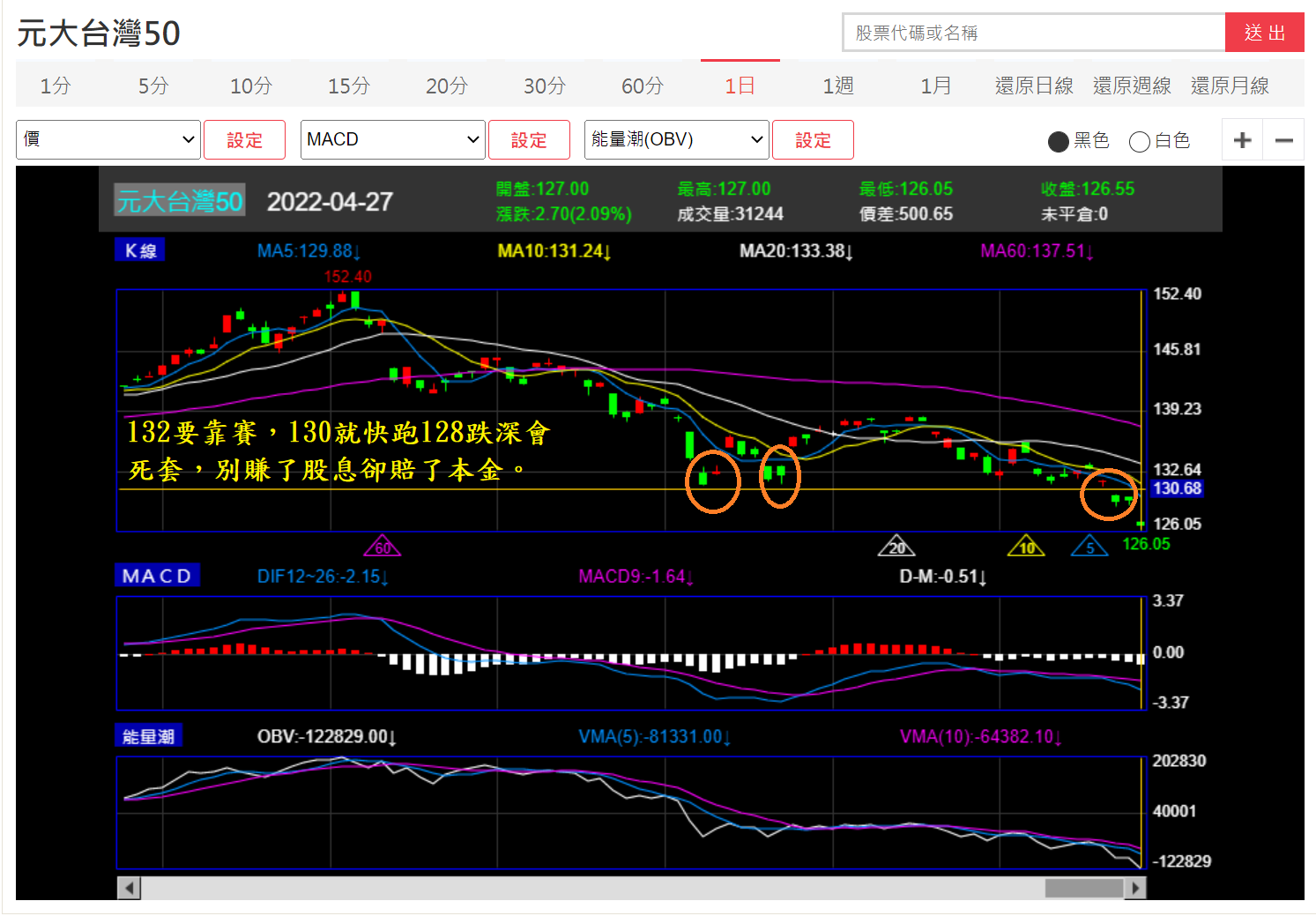Click the plus zoom-in chart icon
This screenshot has width=1316, height=916.
(1242, 140)
